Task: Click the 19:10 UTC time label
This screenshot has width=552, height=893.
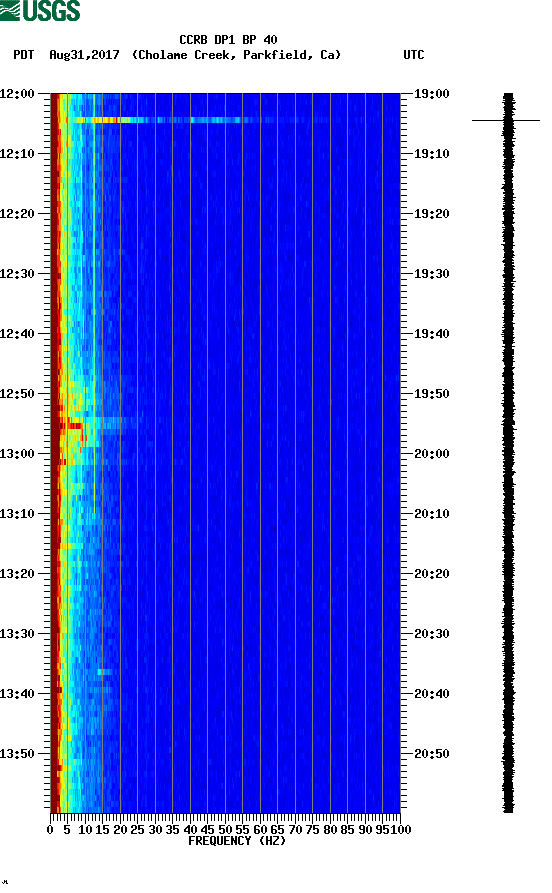Action: (432, 154)
